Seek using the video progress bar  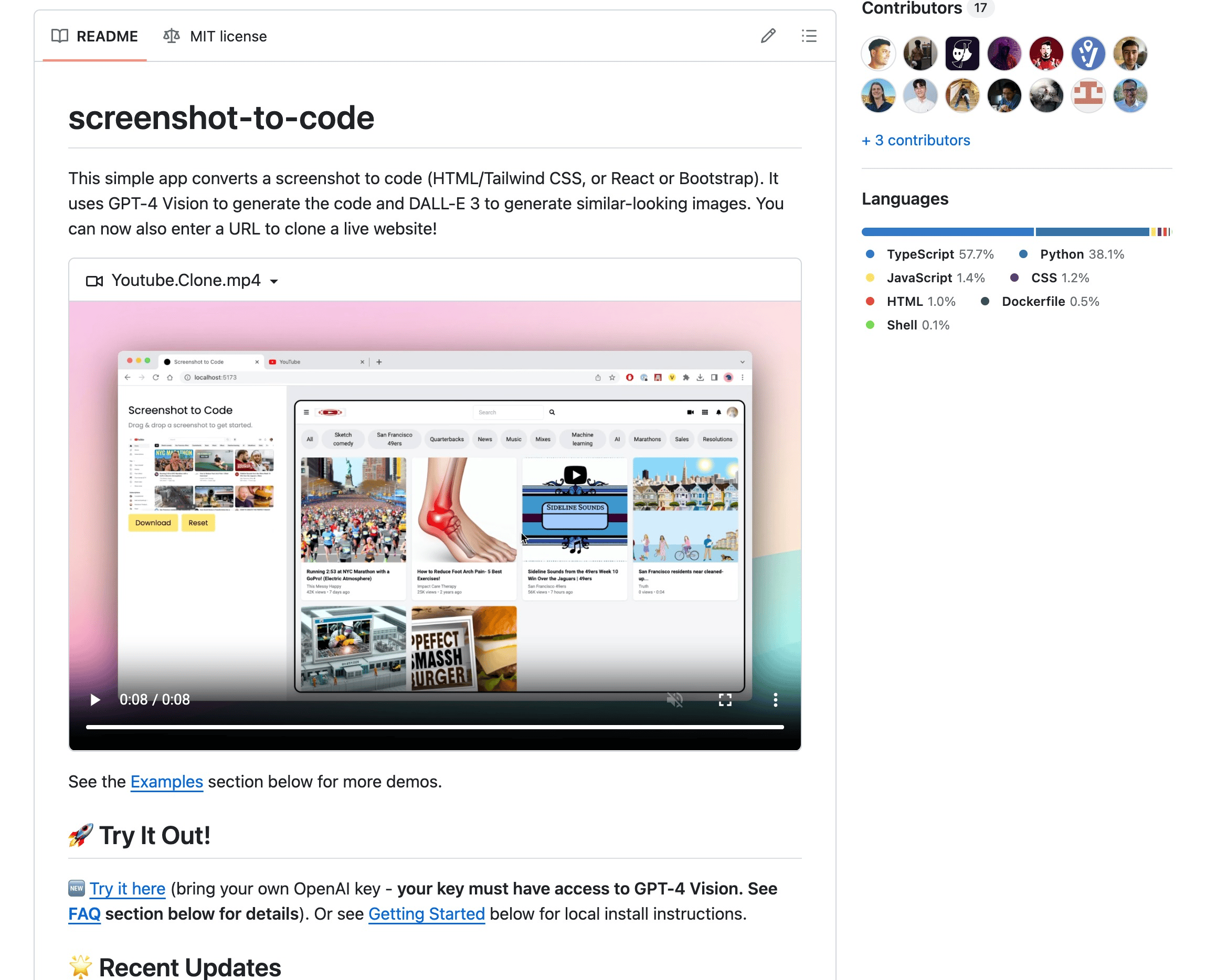[x=435, y=727]
